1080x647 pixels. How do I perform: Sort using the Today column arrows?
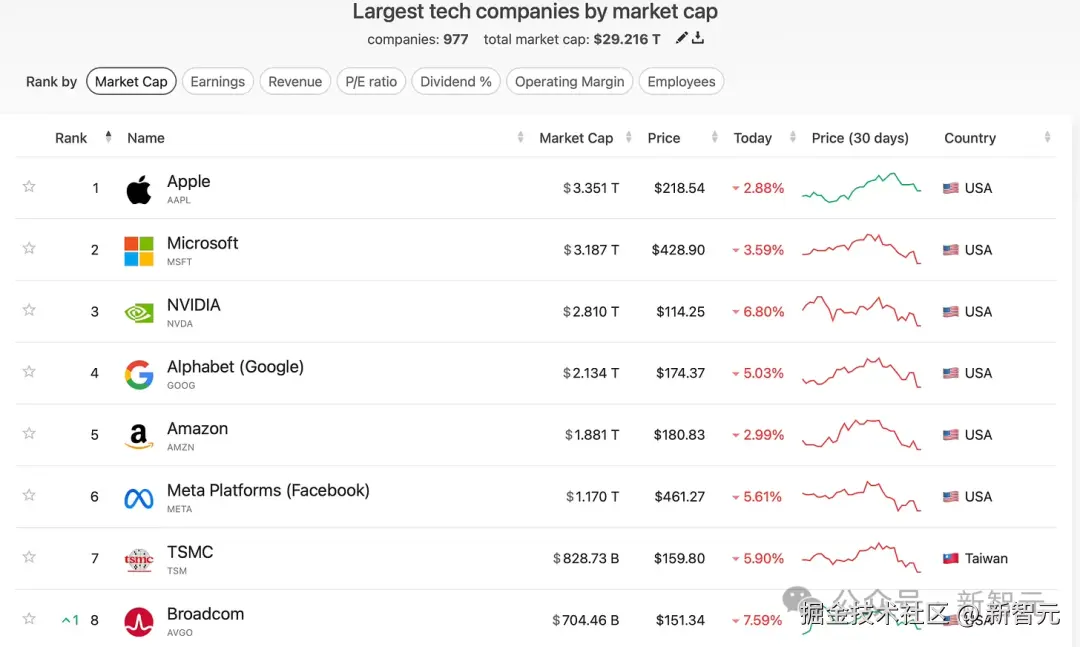pyautogui.click(x=792, y=137)
